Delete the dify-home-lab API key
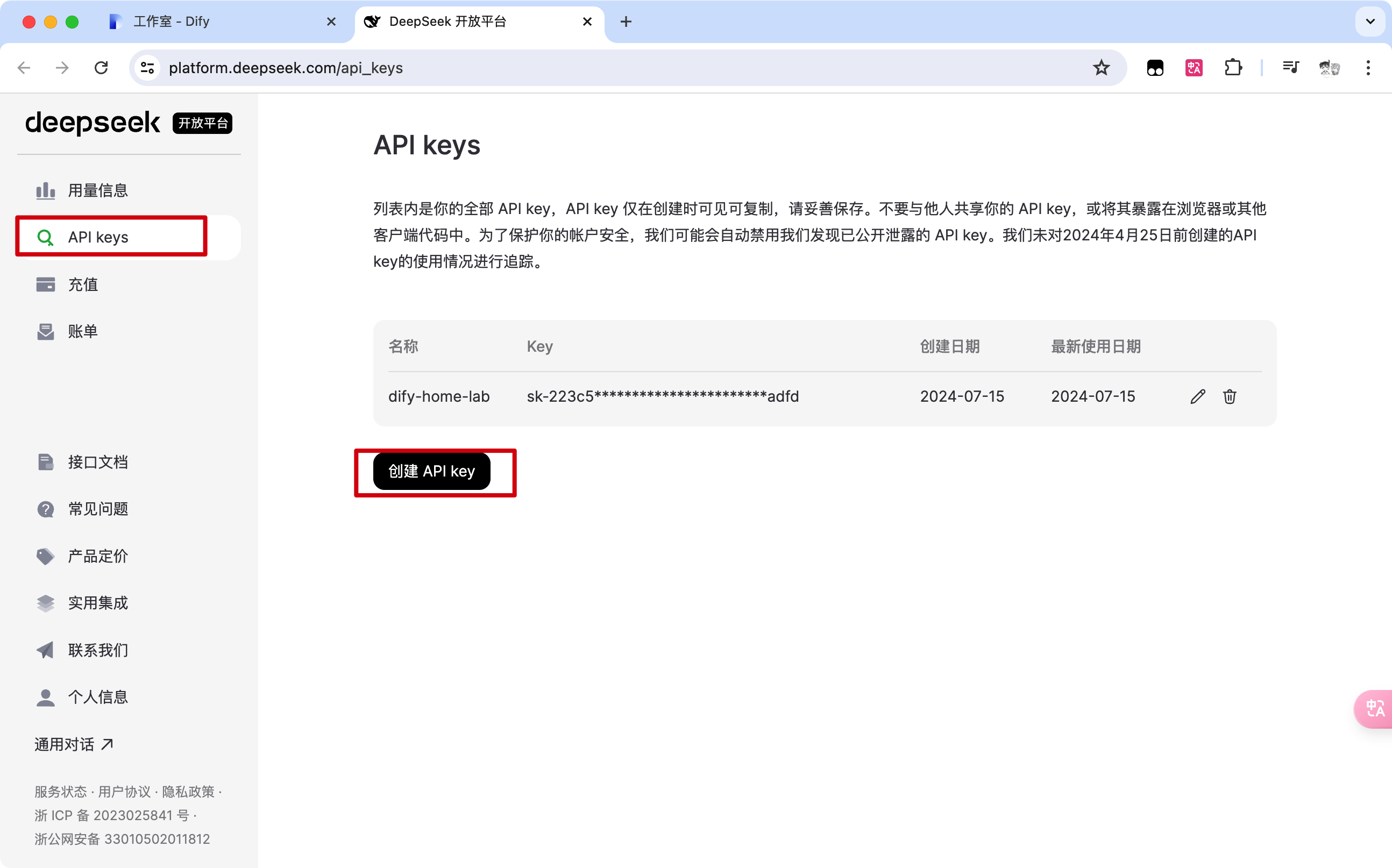The image size is (1392, 868). [1230, 396]
